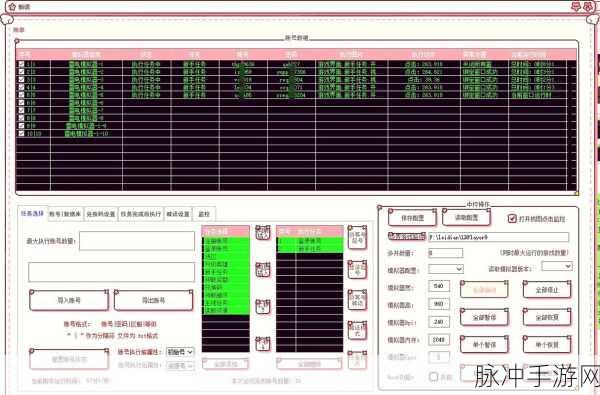Click the second small button between task lists
The width and height of the screenshot is (600, 395).
[x=263, y=270]
